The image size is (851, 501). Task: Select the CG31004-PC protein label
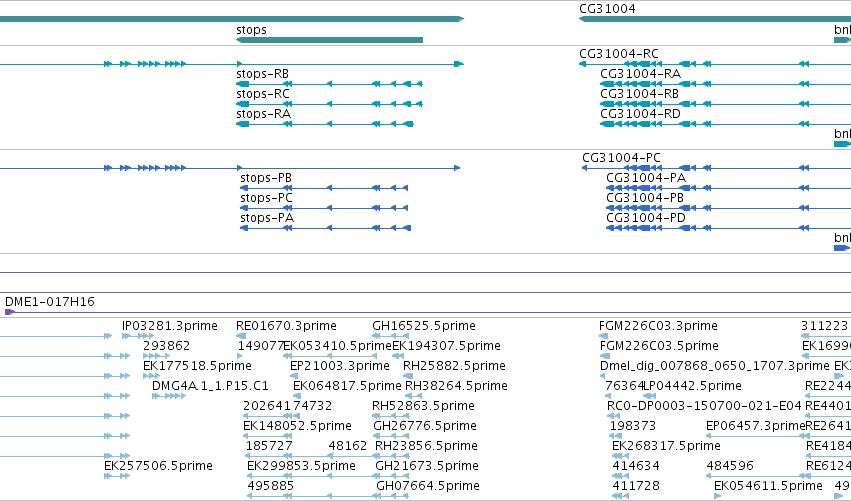(621, 158)
